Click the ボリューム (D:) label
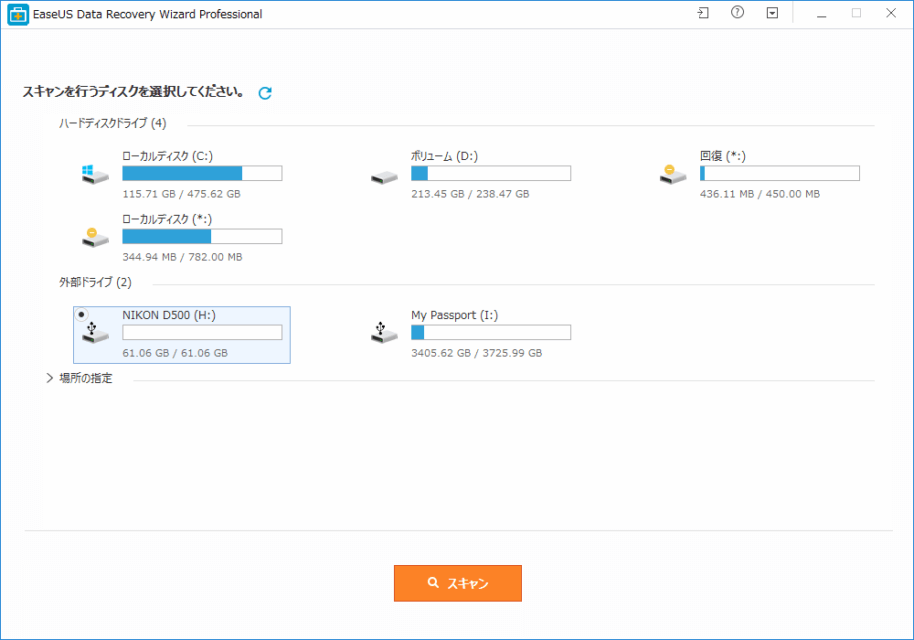 click(444, 156)
